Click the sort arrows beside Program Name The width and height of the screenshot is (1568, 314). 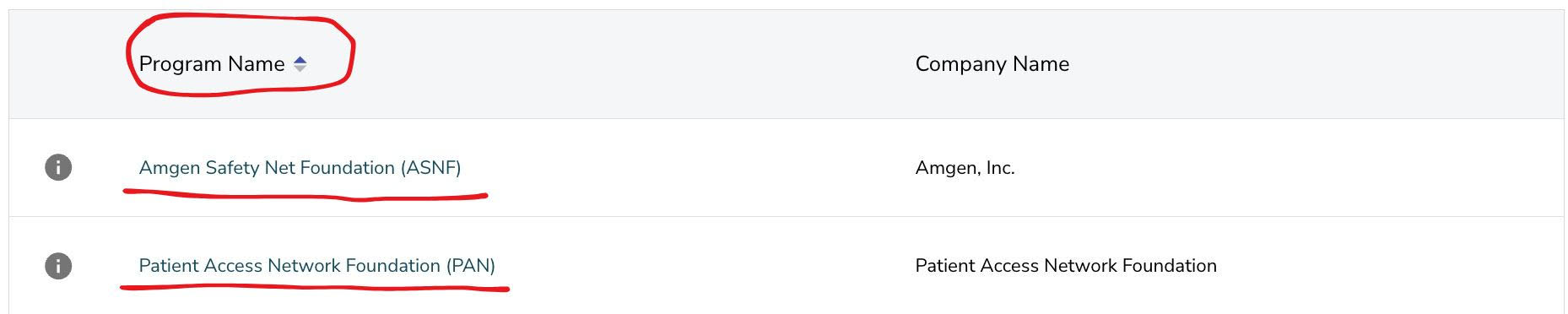[x=300, y=64]
